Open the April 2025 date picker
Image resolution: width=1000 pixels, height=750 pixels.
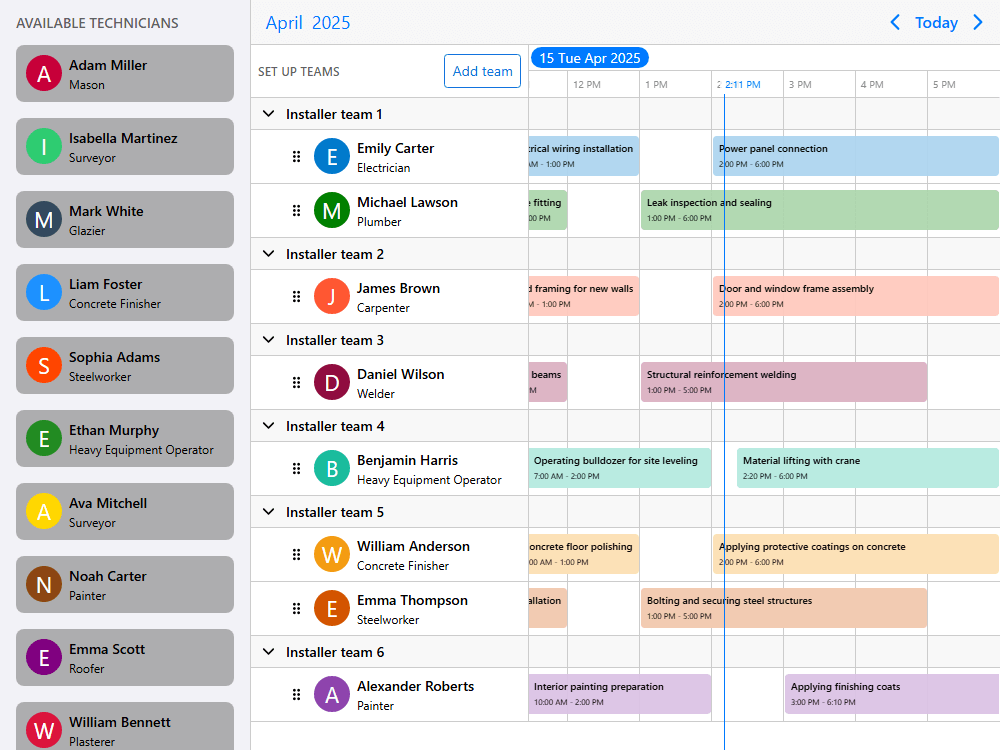tap(307, 22)
